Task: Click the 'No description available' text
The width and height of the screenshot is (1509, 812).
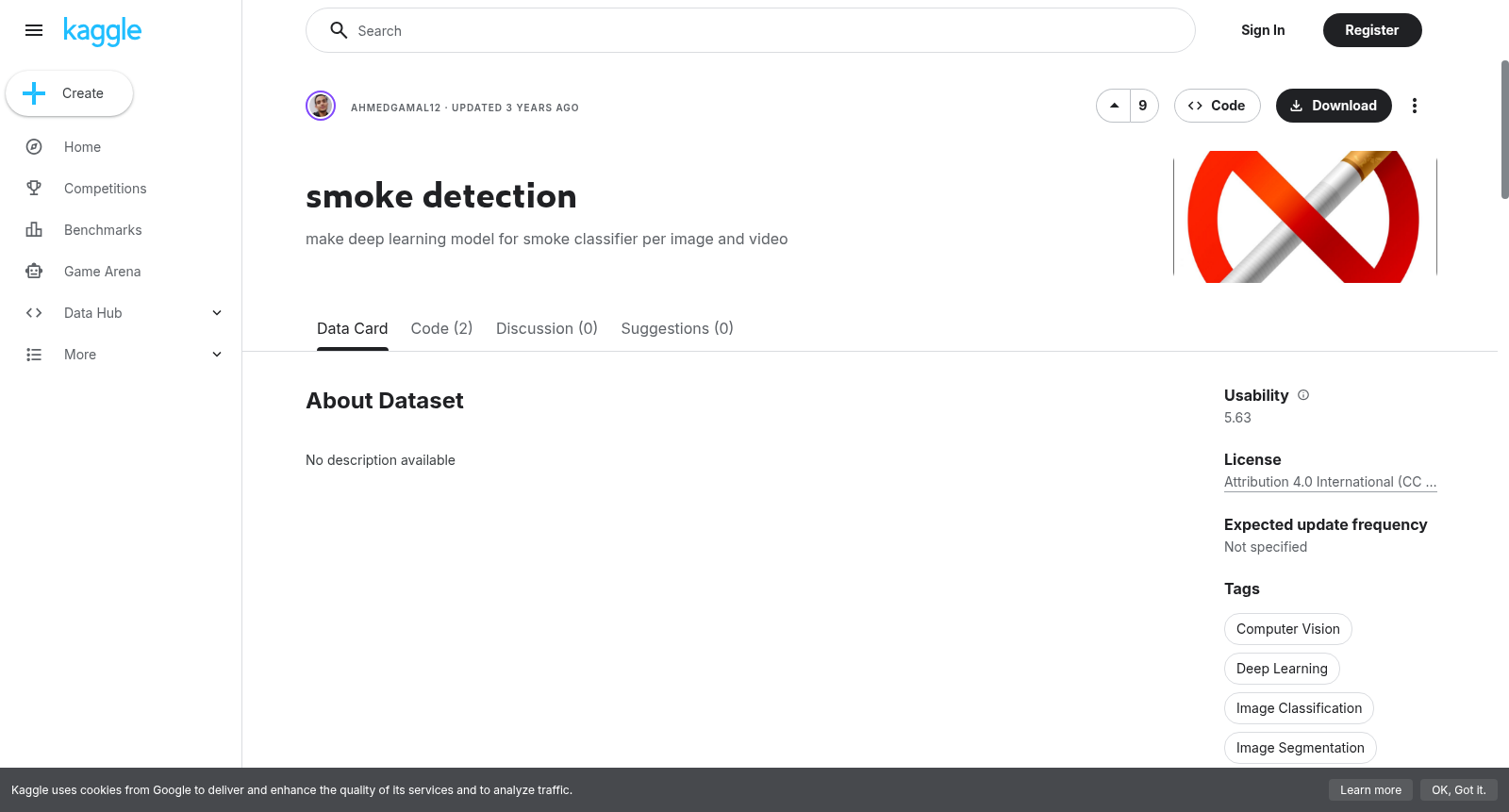Action: pos(380,460)
